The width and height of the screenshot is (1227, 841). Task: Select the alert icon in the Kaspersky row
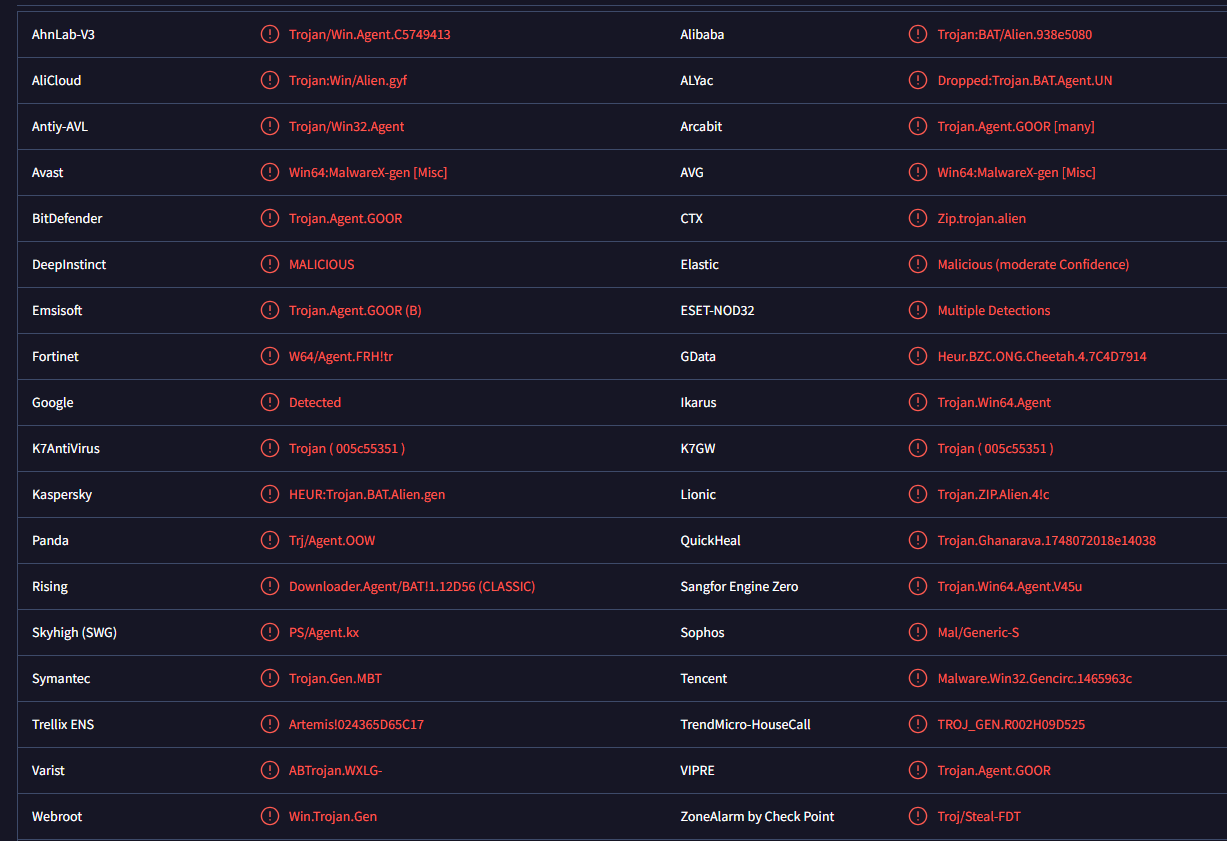270,494
